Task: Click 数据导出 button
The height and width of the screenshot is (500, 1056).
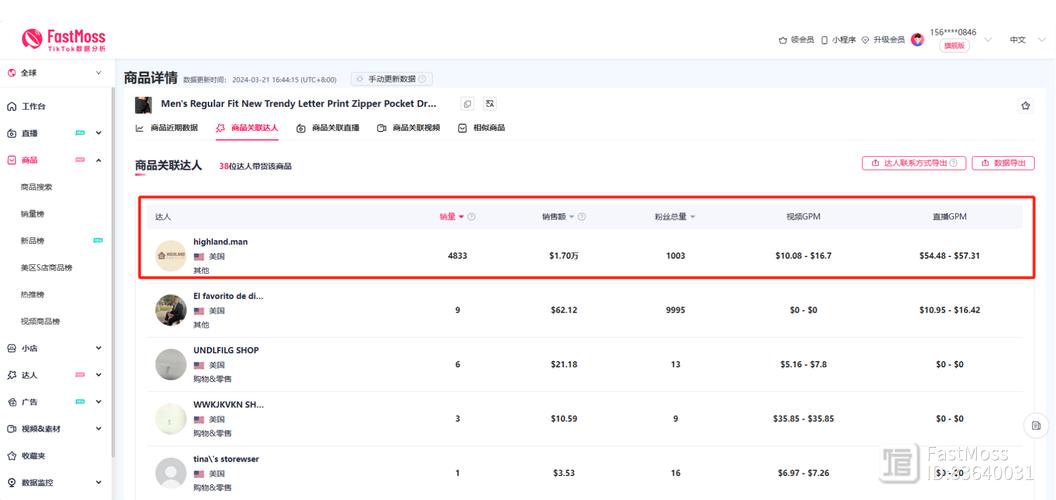Action: tap(1003, 163)
